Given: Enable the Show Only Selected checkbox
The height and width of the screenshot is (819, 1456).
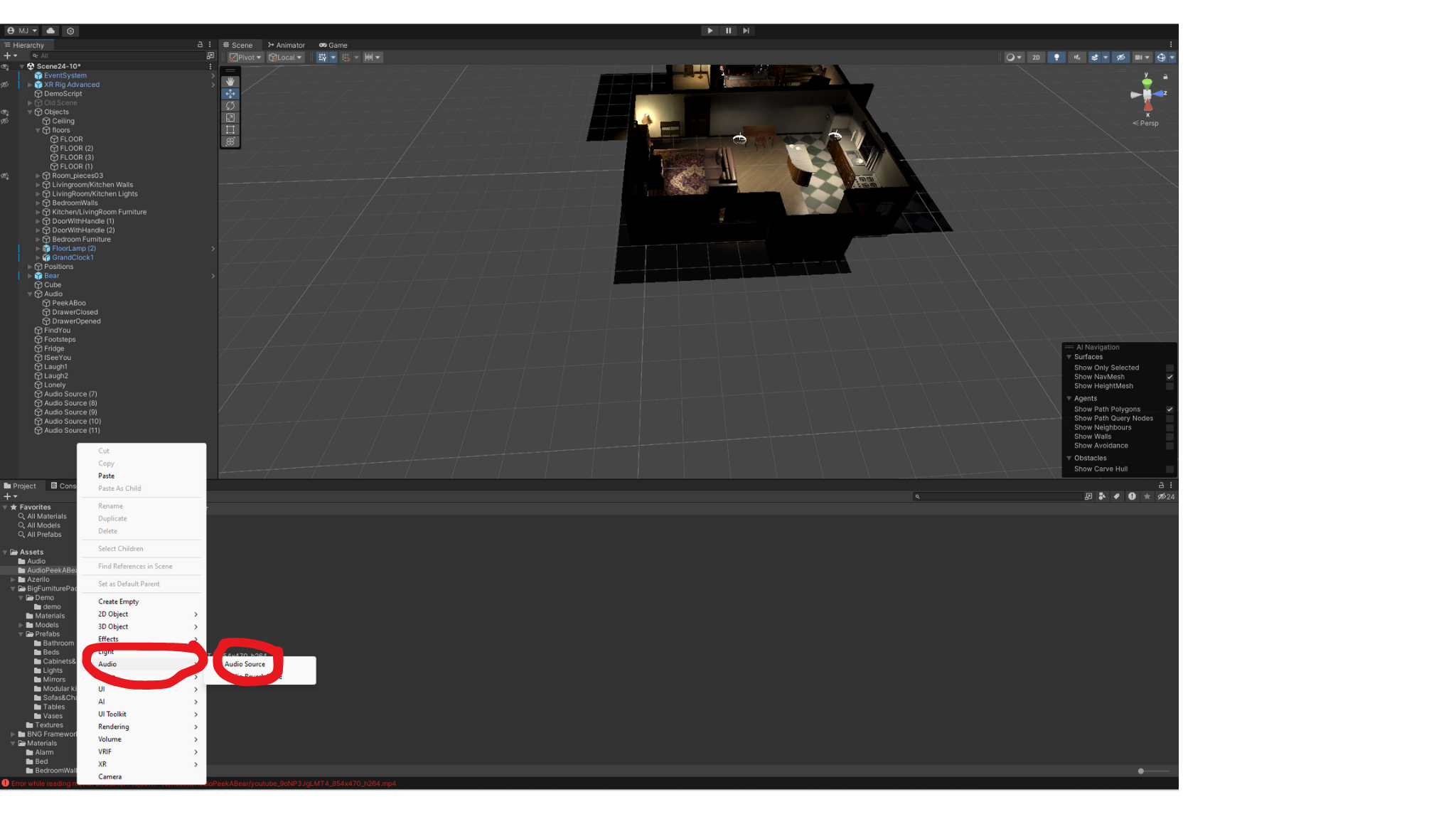Looking at the screenshot, I should [1169, 368].
